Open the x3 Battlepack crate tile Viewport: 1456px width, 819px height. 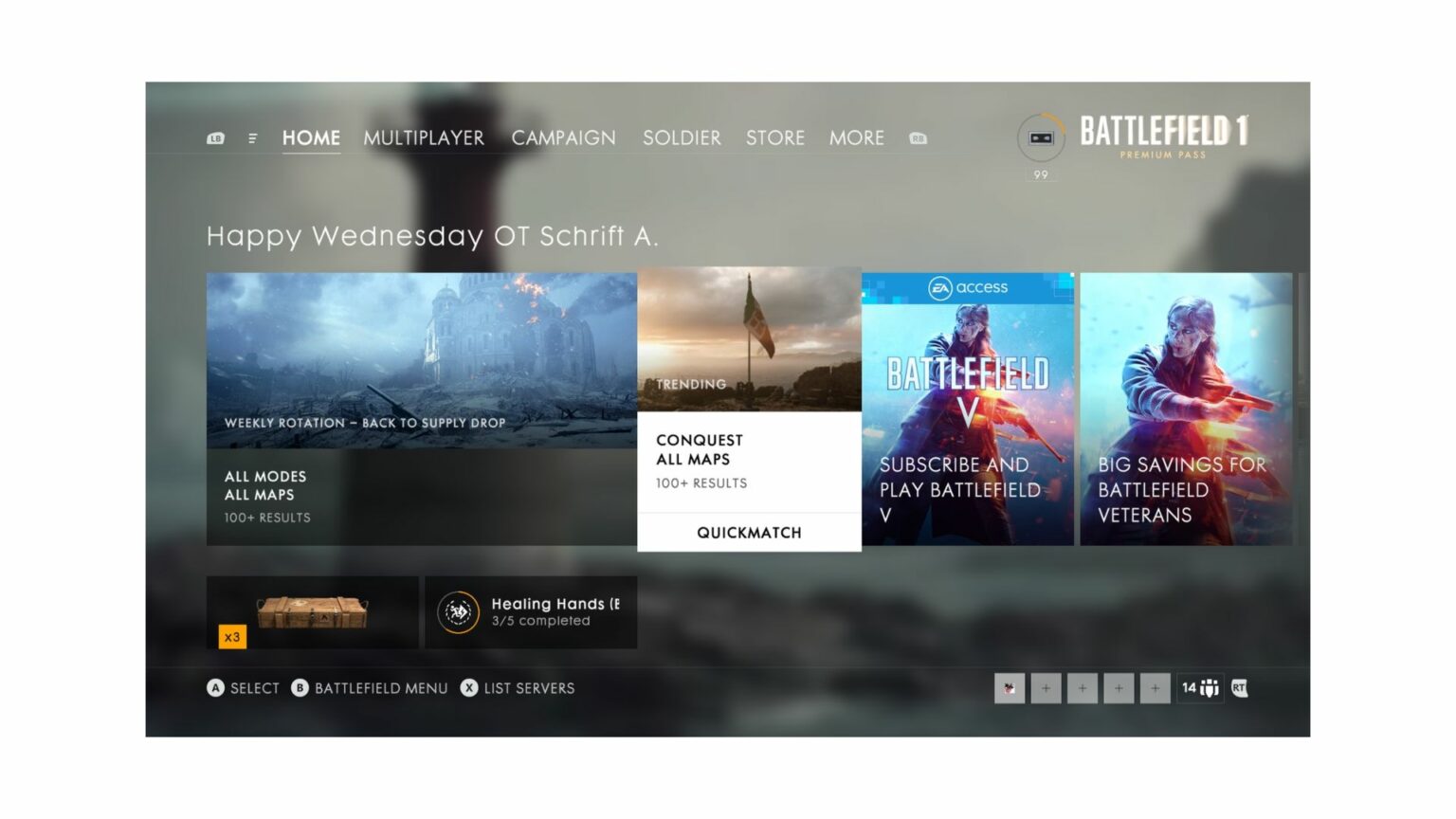tap(312, 612)
